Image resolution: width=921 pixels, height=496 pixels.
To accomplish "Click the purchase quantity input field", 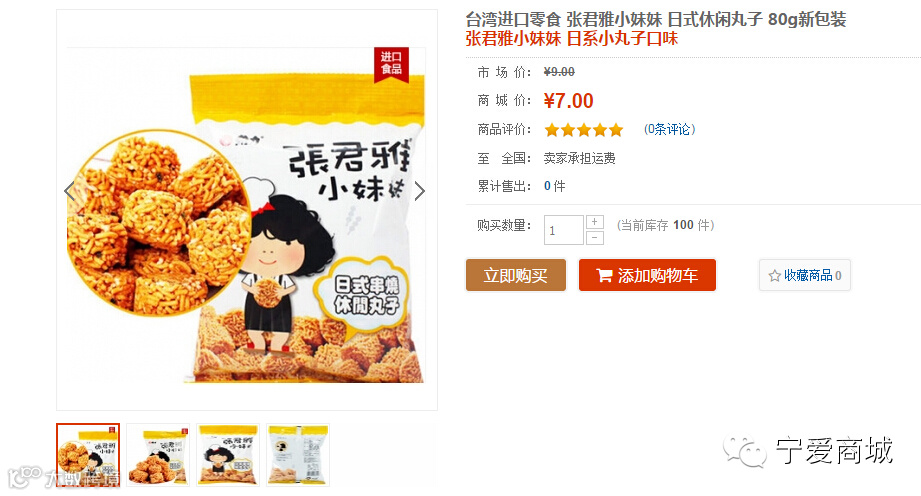I will [564, 230].
